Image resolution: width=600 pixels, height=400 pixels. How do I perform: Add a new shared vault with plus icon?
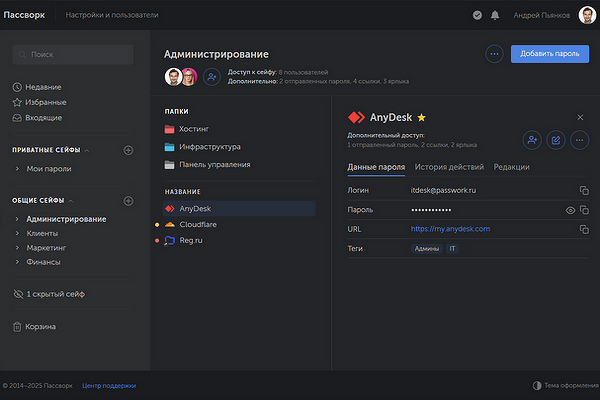(x=129, y=201)
